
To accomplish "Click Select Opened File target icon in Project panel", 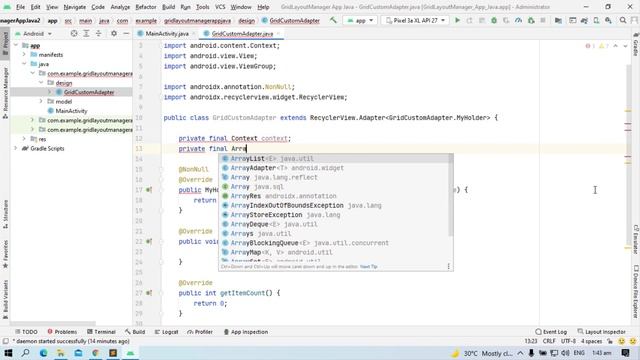I will (74, 33).
